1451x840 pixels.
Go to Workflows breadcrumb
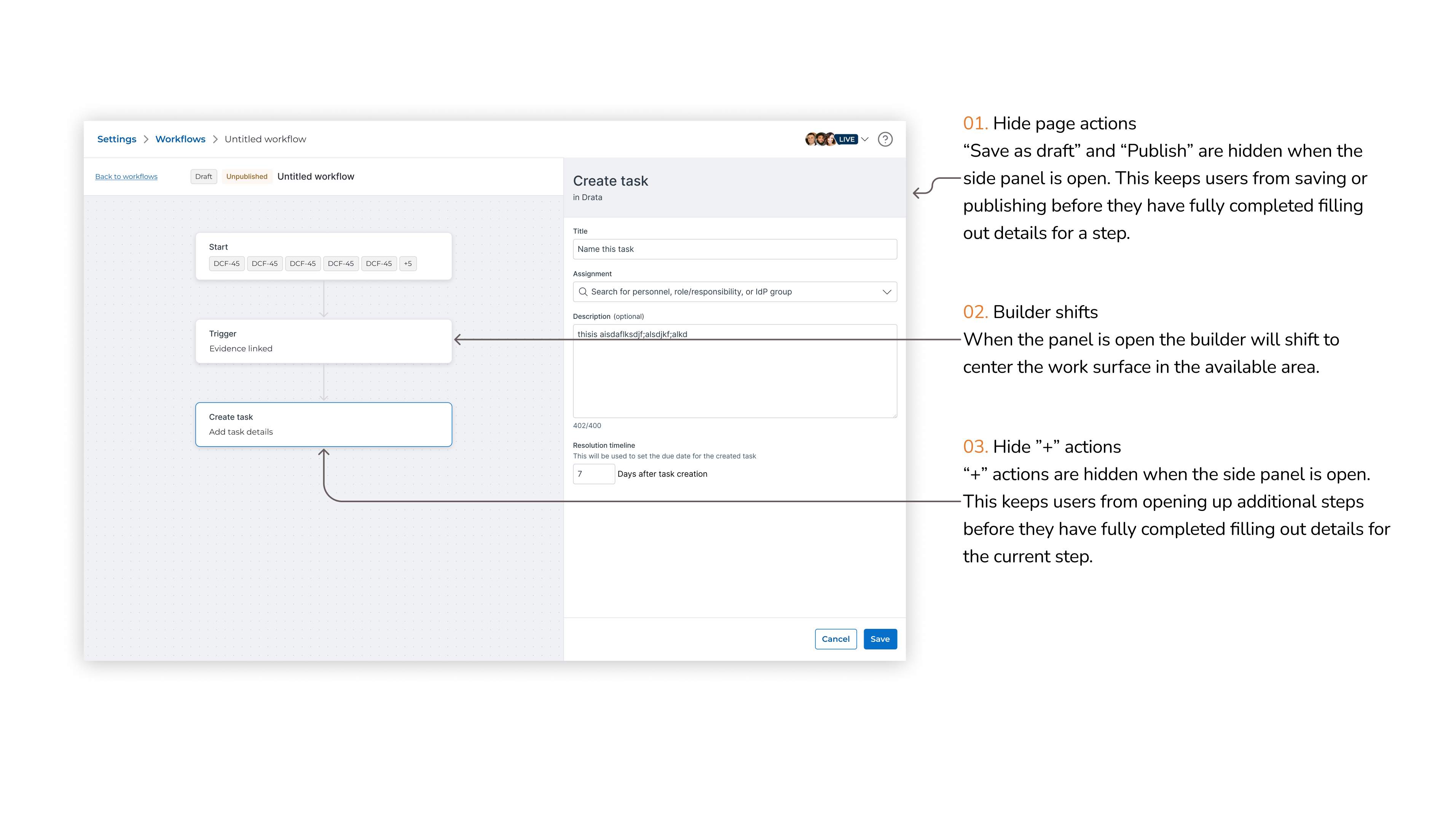[x=180, y=139]
